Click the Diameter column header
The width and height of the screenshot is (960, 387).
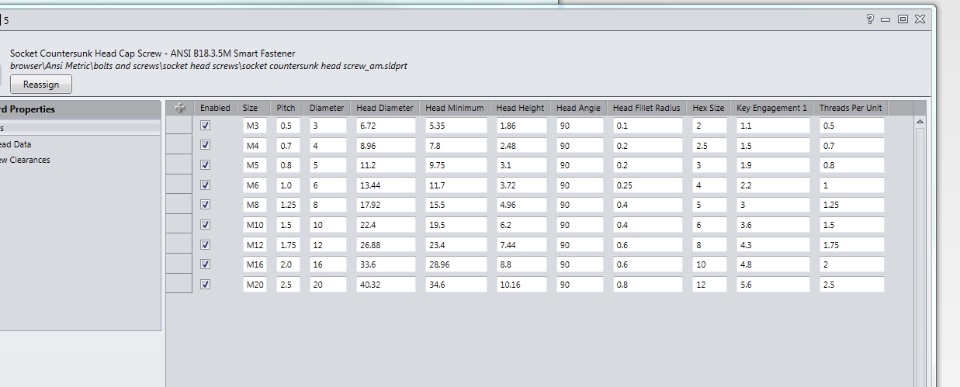pyautogui.click(x=327, y=108)
